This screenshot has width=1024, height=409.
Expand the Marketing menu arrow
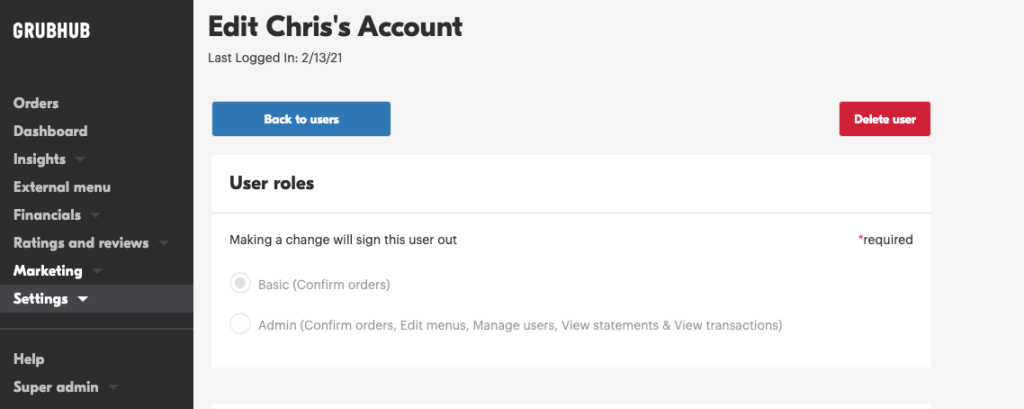[97, 271]
